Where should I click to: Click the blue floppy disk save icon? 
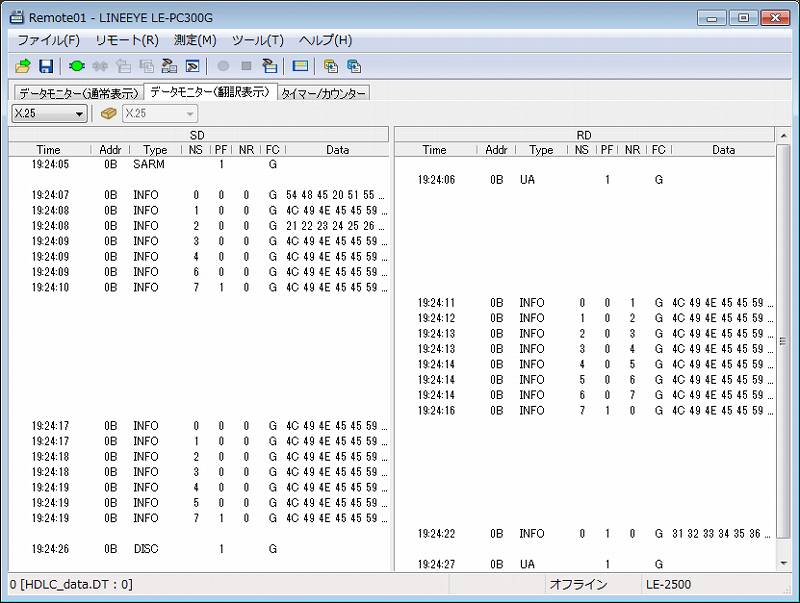[x=46, y=66]
